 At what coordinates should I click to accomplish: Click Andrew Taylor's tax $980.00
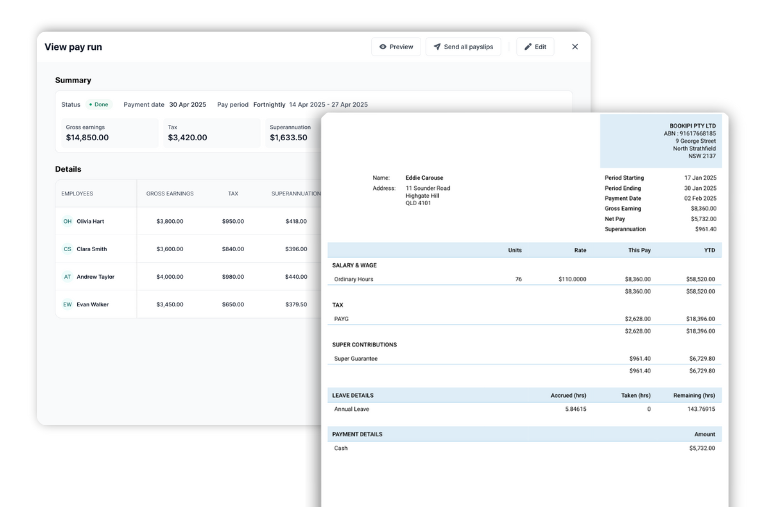pyautogui.click(x=233, y=277)
